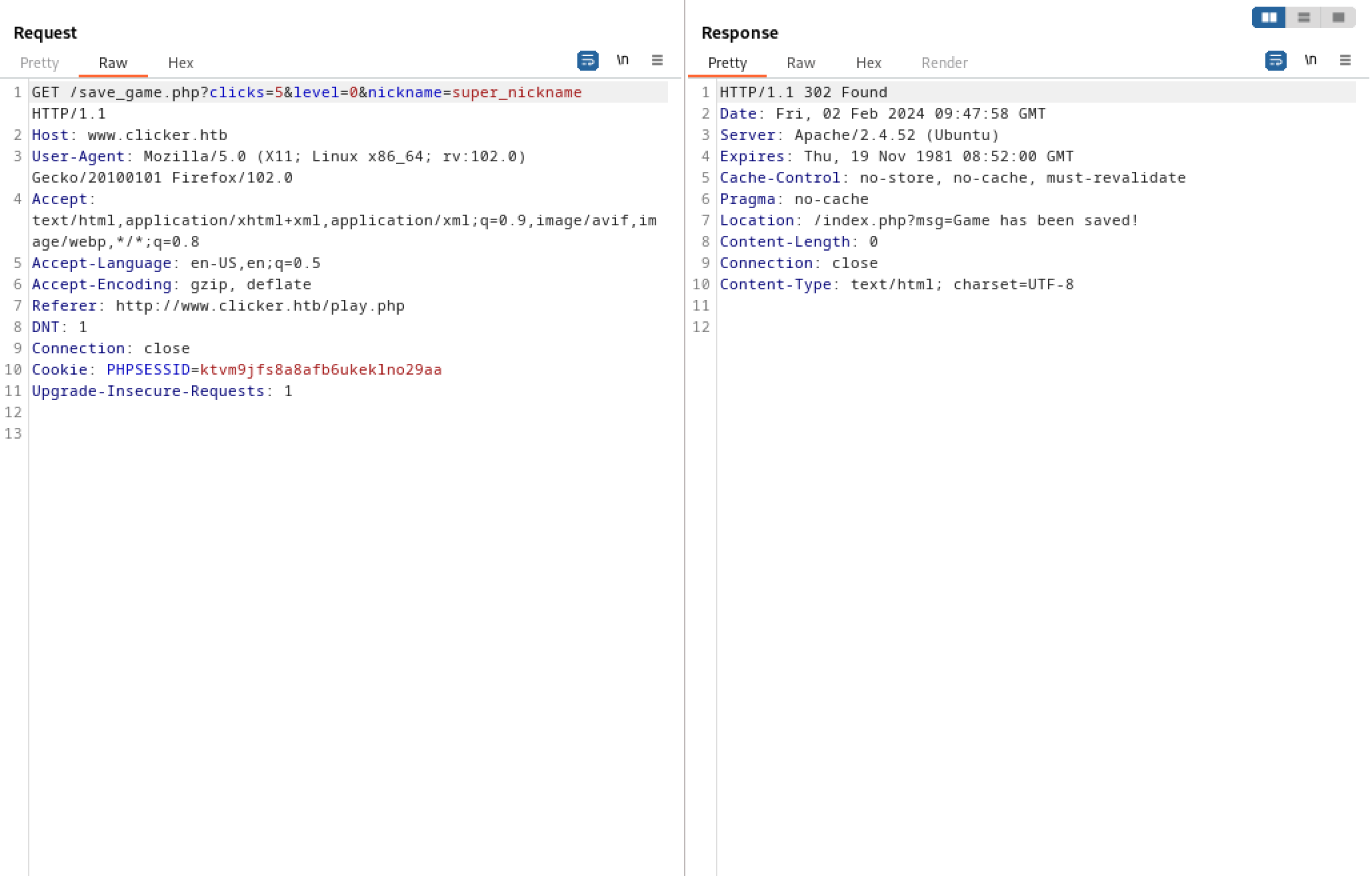This screenshot has width=1372, height=876.
Task: Open the Response Raw tab
Action: coord(801,63)
